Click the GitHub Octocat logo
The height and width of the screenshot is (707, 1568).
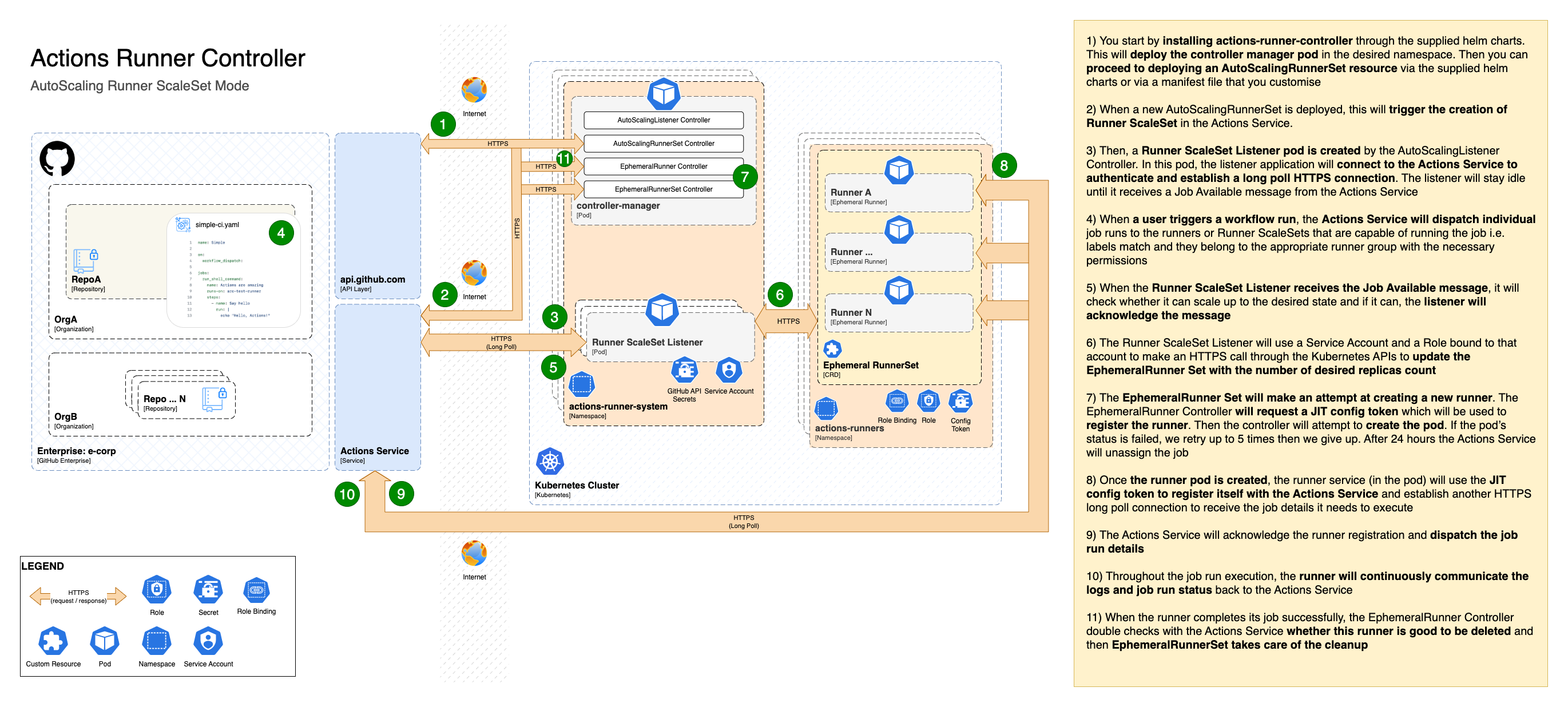pos(57,159)
